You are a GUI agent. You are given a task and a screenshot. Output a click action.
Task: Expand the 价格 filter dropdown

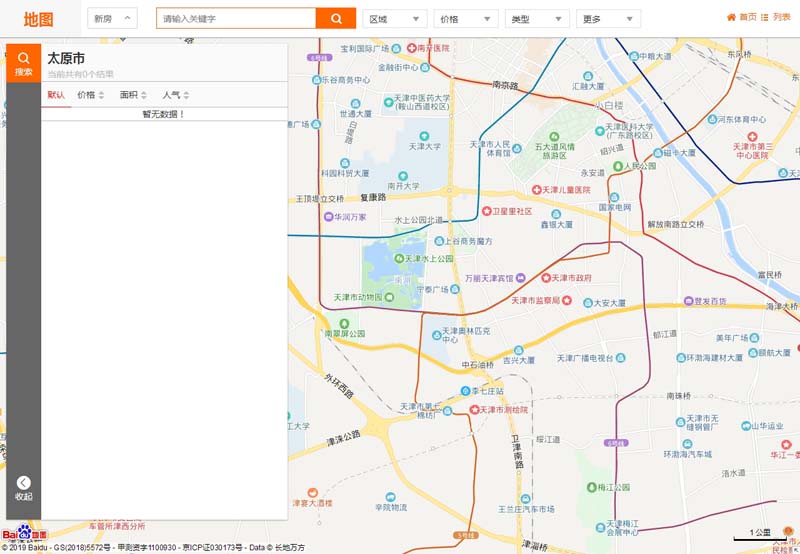(465, 19)
